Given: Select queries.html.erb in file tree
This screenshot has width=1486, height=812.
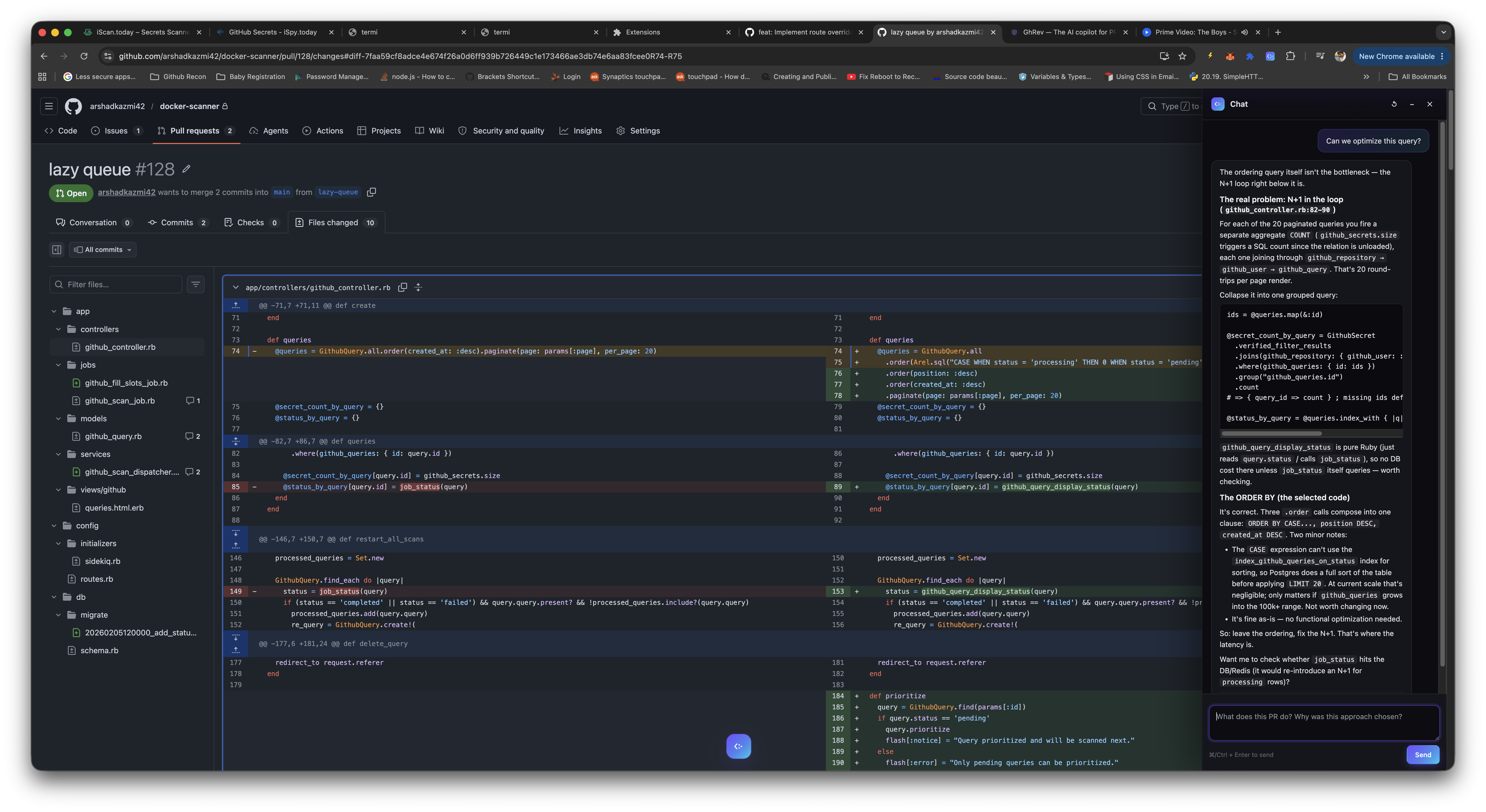Looking at the screenshot, I should pos(114,508).
